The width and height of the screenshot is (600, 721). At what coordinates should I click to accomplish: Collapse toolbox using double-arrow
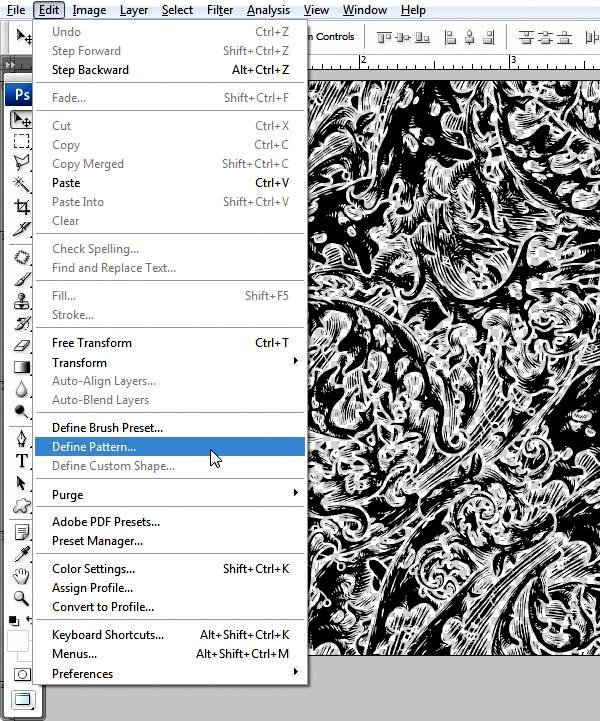10,65
